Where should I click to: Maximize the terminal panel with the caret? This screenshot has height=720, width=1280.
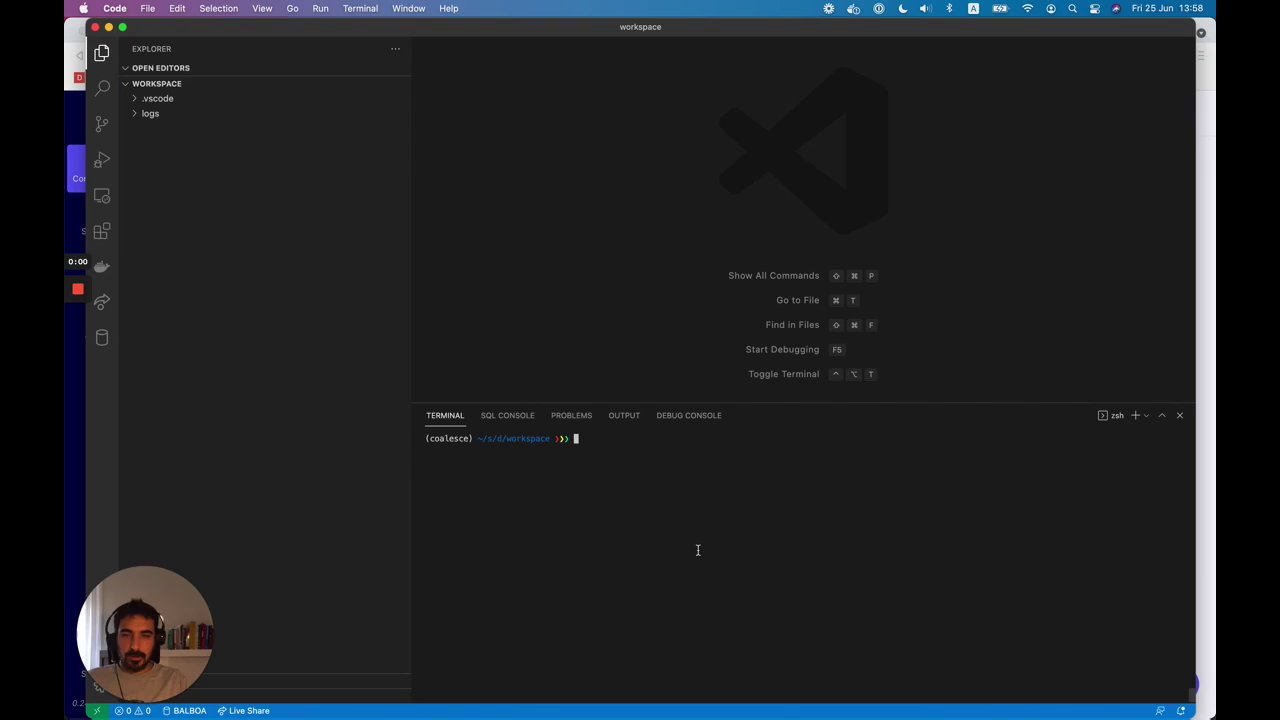click(x=1162, y=415)
